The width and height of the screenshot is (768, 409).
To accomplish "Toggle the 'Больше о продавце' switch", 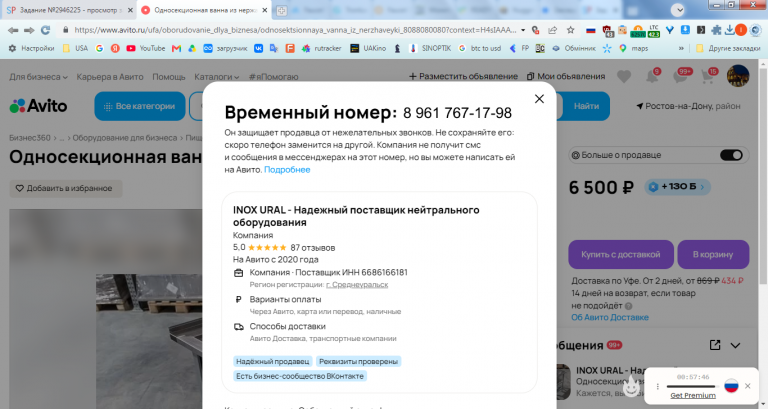I will coord(731,155).
